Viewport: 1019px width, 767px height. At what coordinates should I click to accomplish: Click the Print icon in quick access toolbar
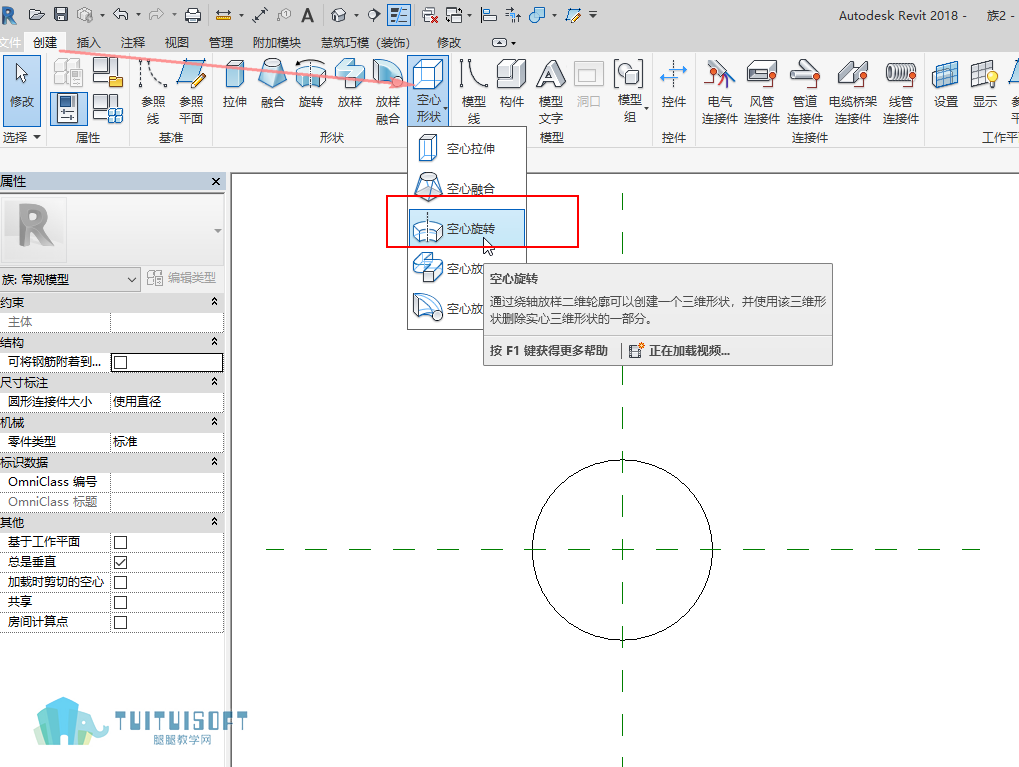click(x=193, y=15)
